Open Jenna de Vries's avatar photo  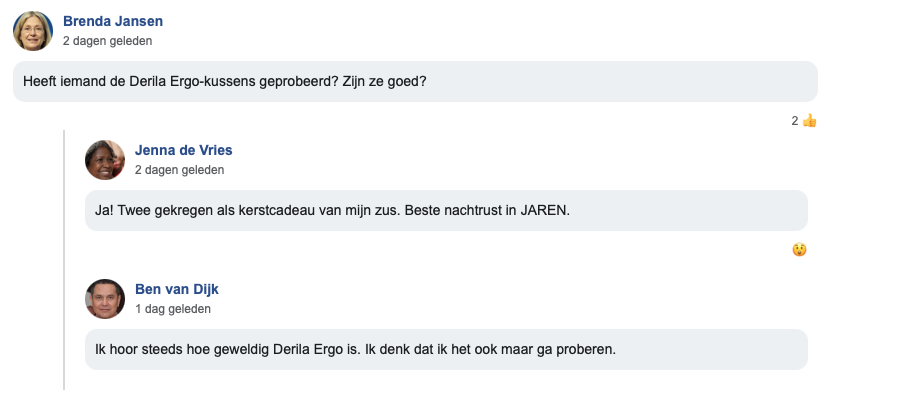click(105, 160)
